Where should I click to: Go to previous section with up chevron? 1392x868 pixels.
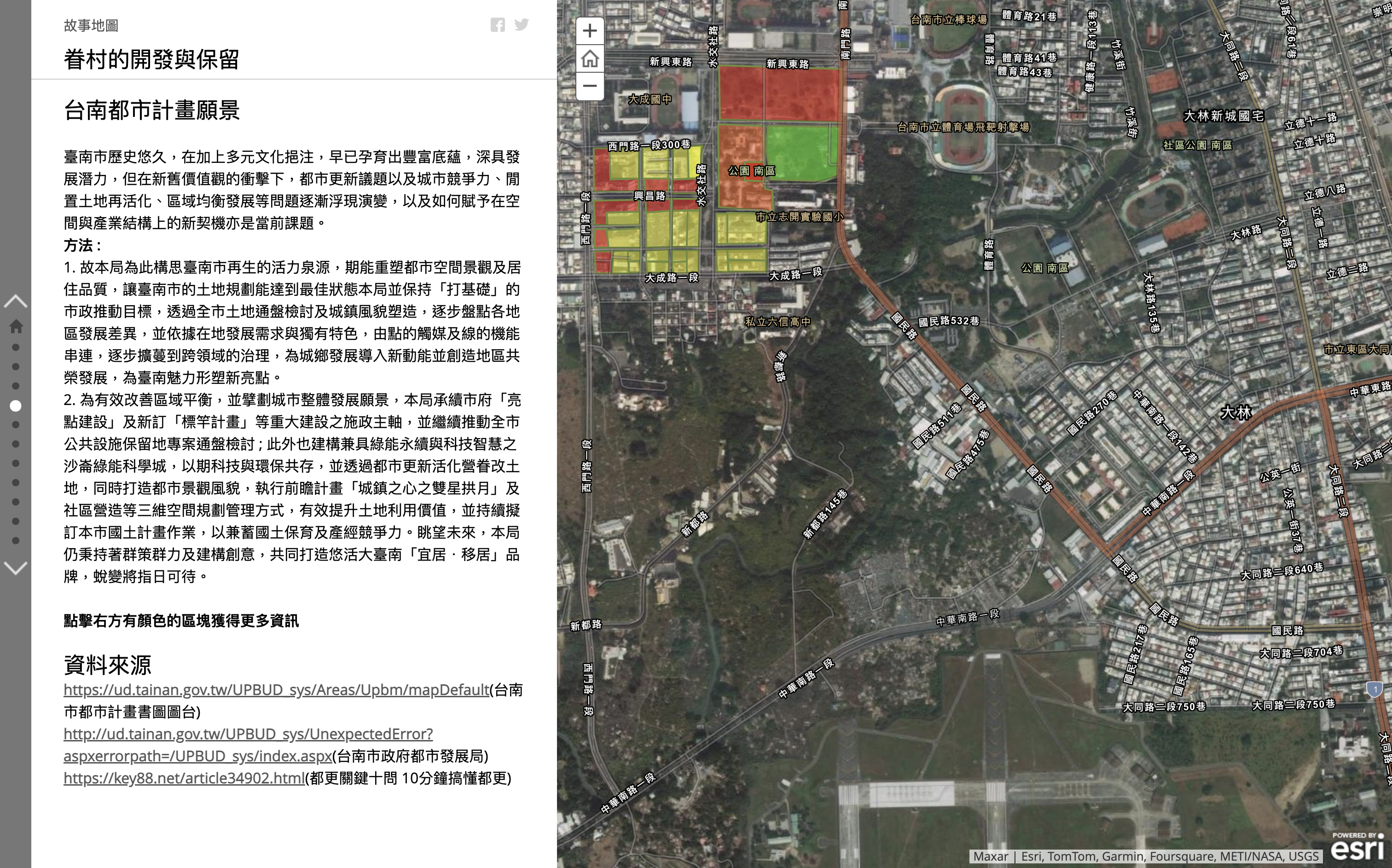(16, 301)
